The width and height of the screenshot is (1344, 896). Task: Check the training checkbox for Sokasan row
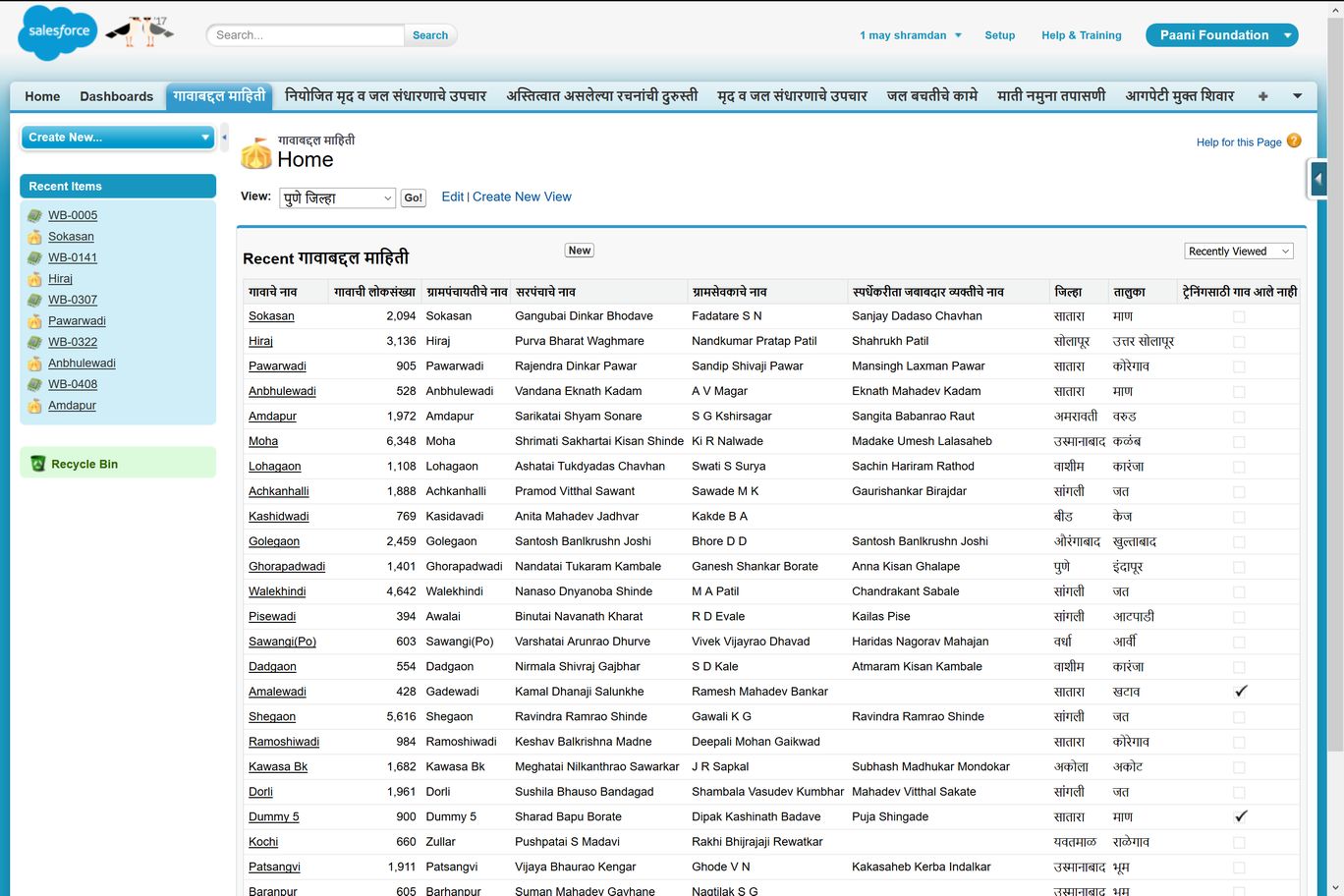(1239, 316)
